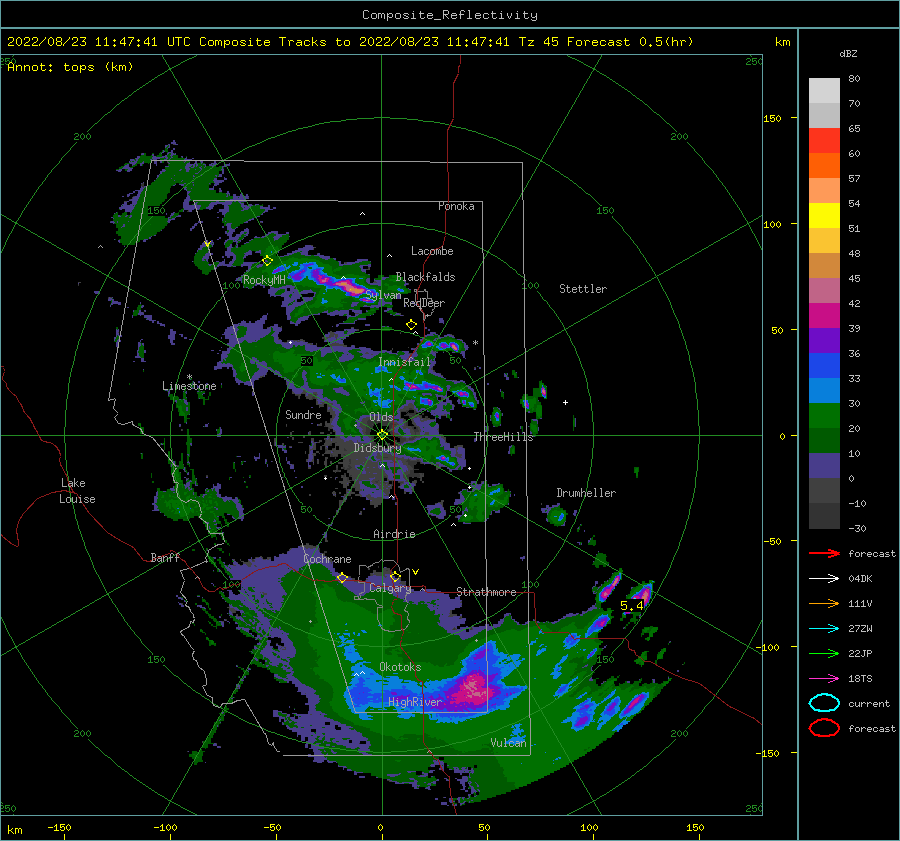
Task: Click the Ponoka label
Action: pyautogui.click(x=456, y=206)
